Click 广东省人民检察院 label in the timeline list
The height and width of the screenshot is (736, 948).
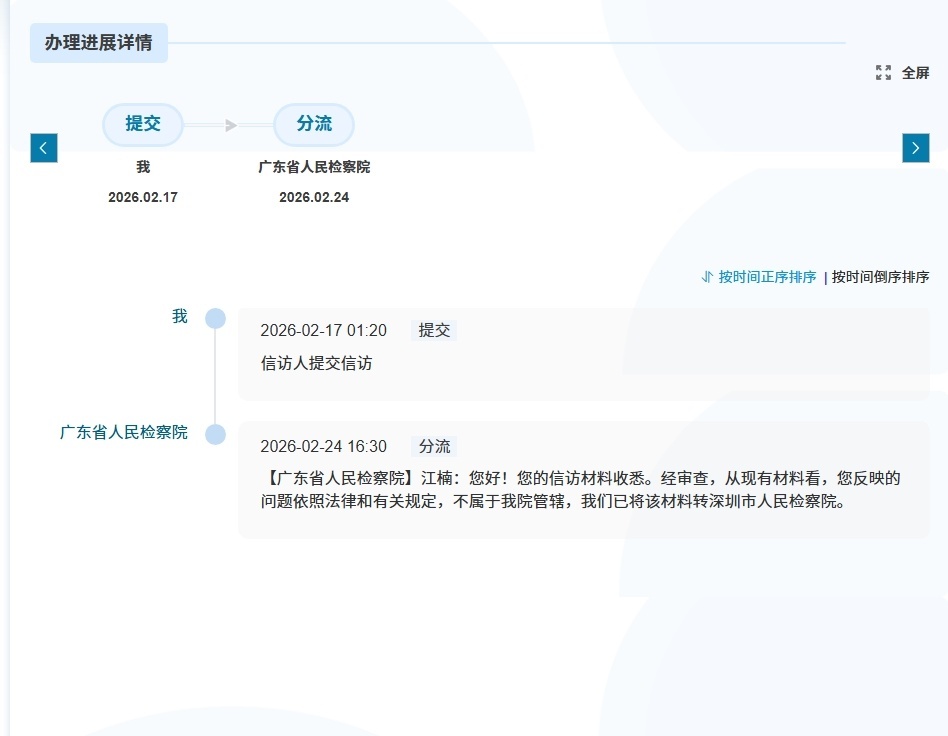coord(123,432)
